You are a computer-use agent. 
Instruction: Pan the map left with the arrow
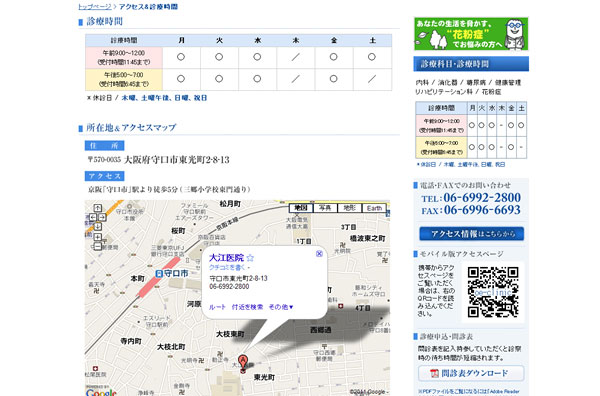[x=93, y=217]
